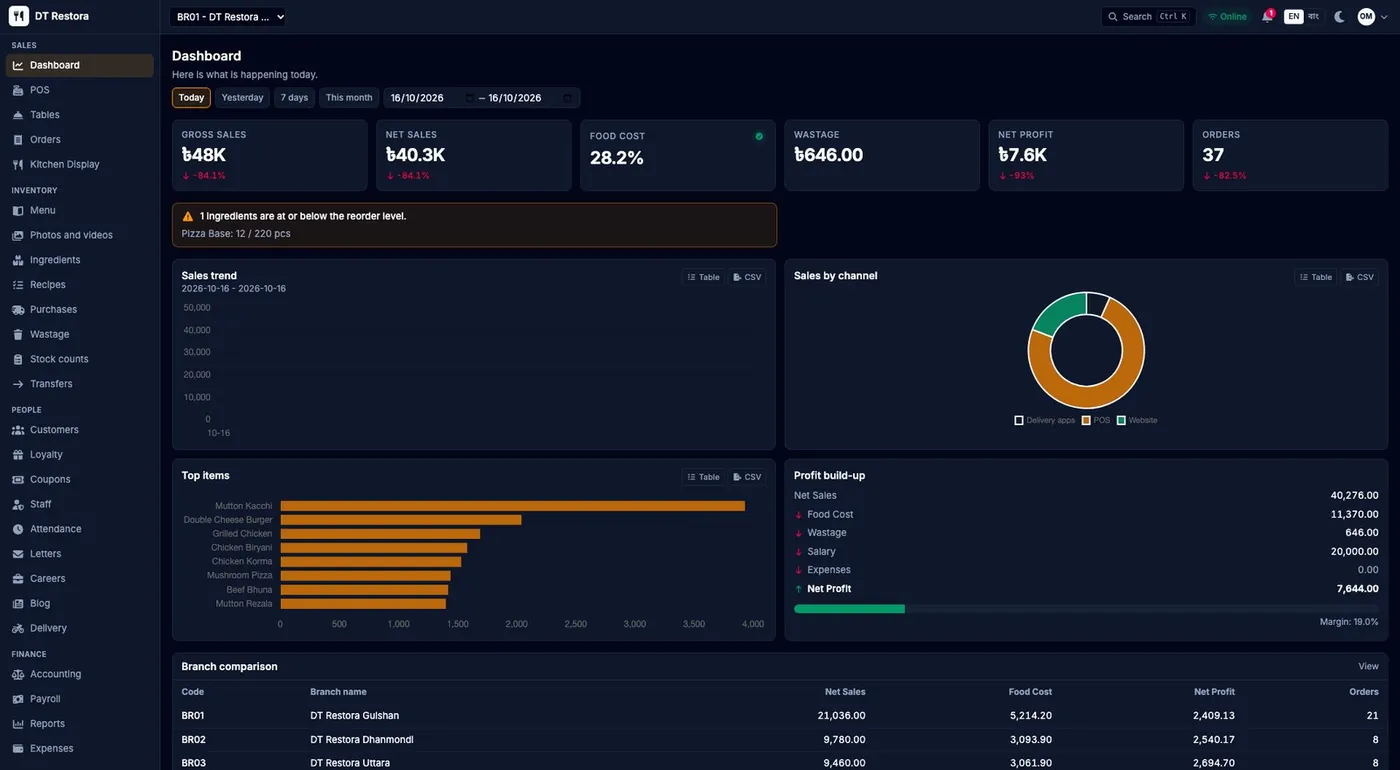Screen dimensions: 1400x770
Task: Click the DT Restora Dhanmondi row
Action: 780,740
